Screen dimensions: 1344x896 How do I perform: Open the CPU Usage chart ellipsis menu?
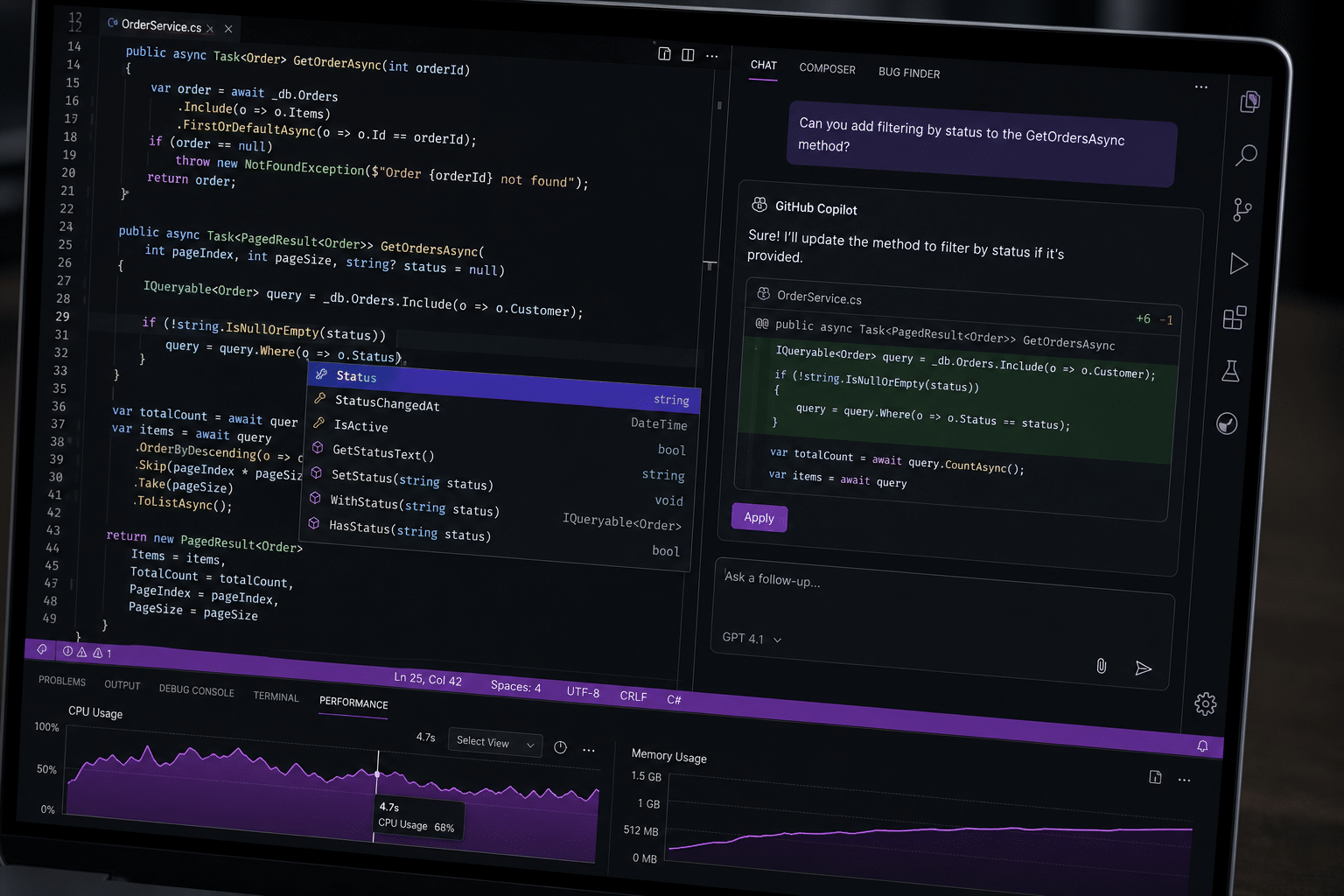click(x=589, y=750)
